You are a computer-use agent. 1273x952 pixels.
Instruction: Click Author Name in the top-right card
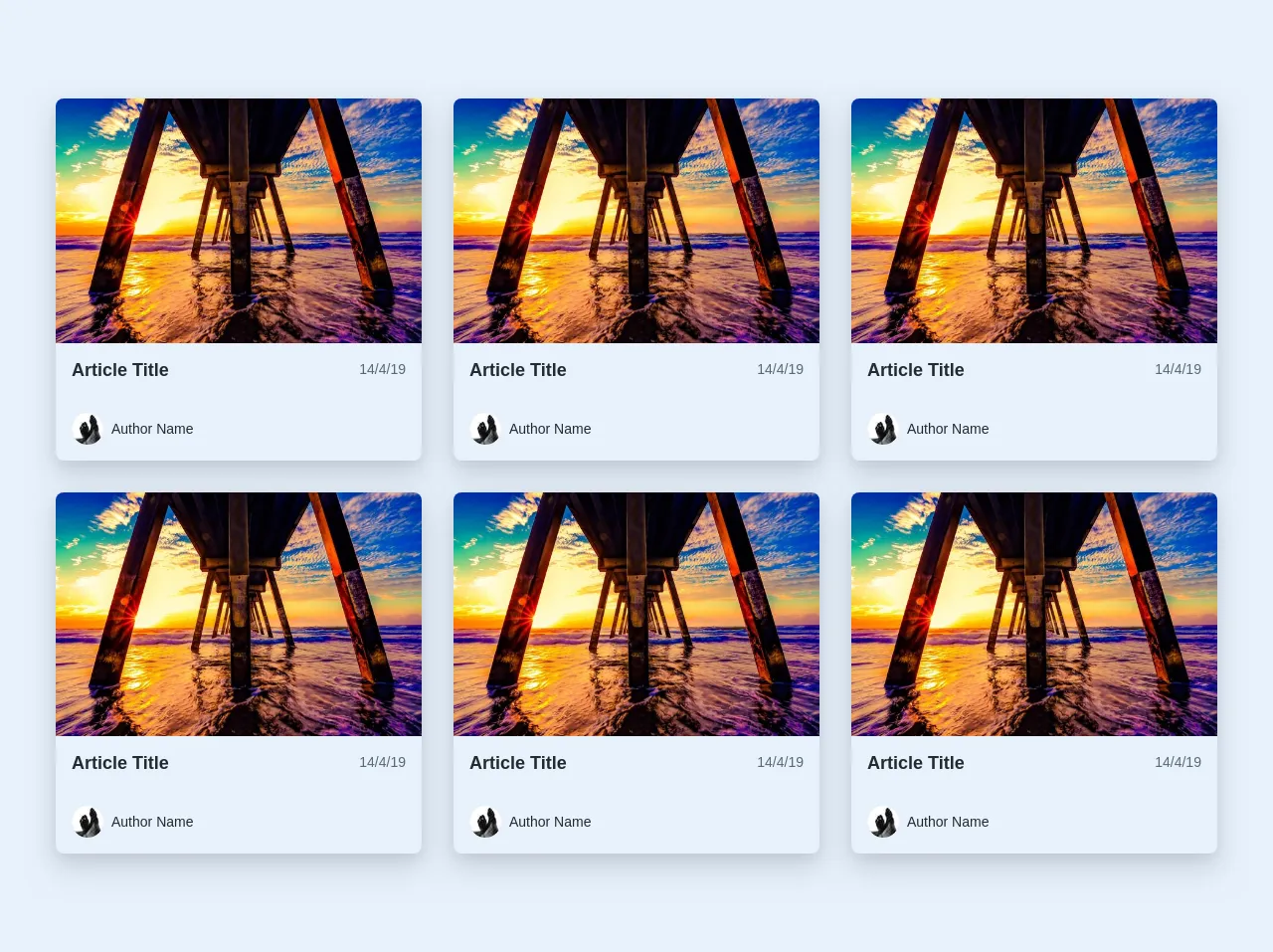click(948, 429)
